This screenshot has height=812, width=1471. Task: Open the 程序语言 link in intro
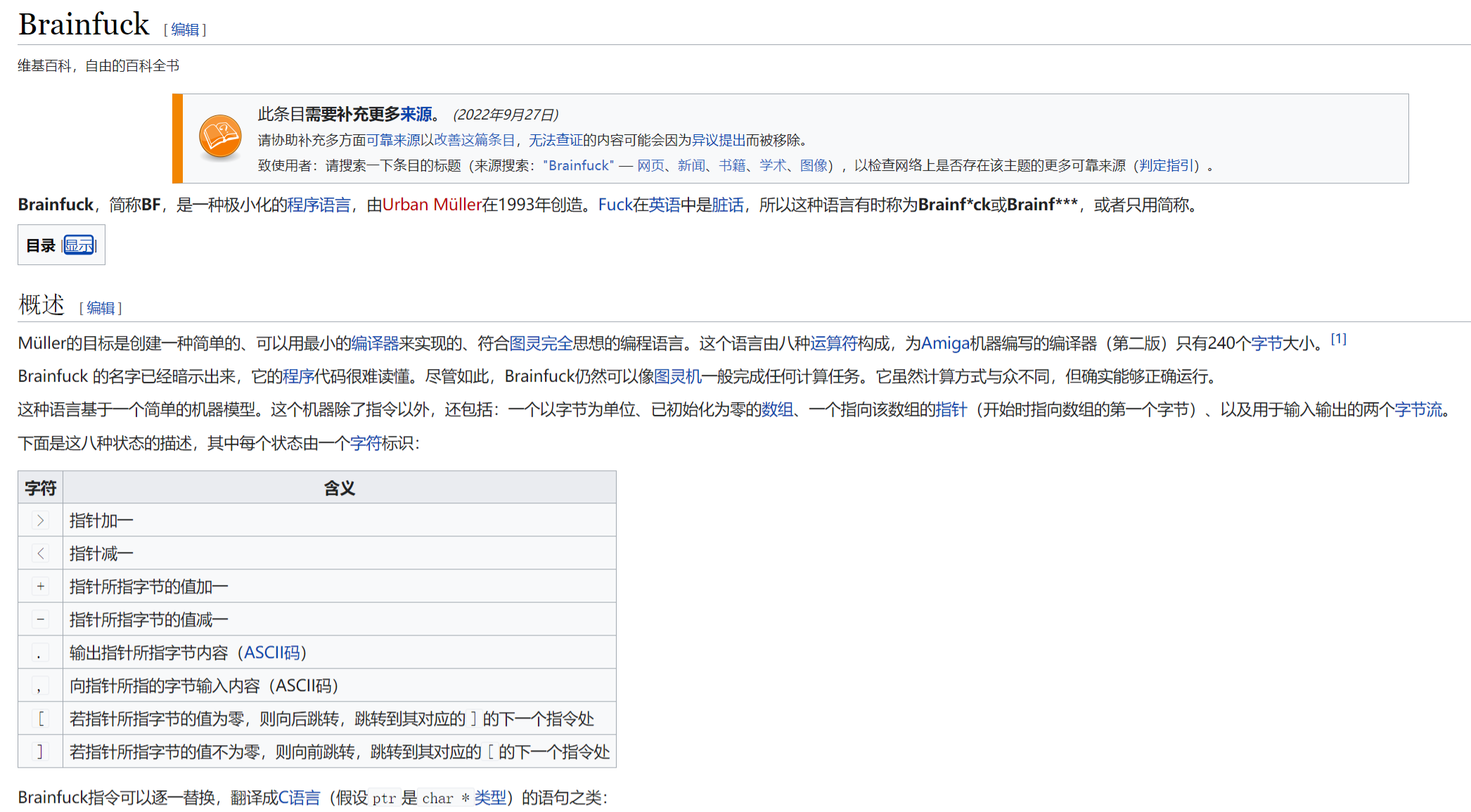pyautogui.click(x=319, y=205)
